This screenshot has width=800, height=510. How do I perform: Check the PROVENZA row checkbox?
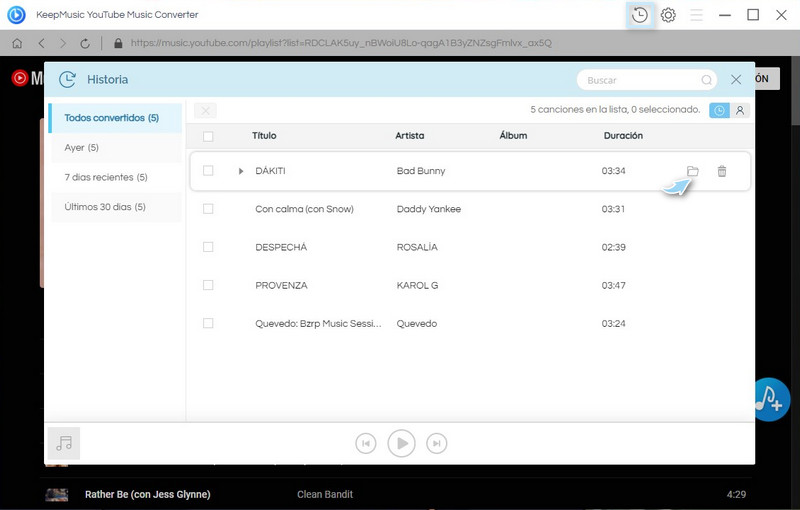click(x=208, y=285)
